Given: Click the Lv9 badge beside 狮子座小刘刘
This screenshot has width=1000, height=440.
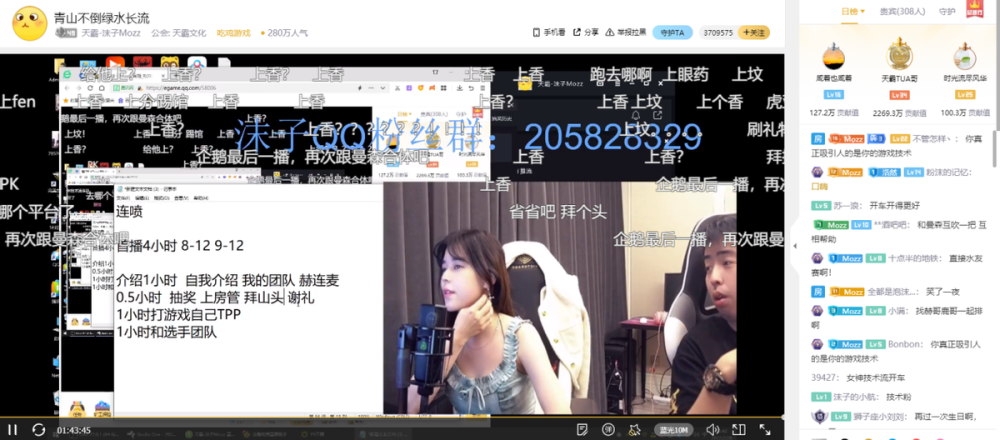Looking at the screenshot, I should click(841, 416).
